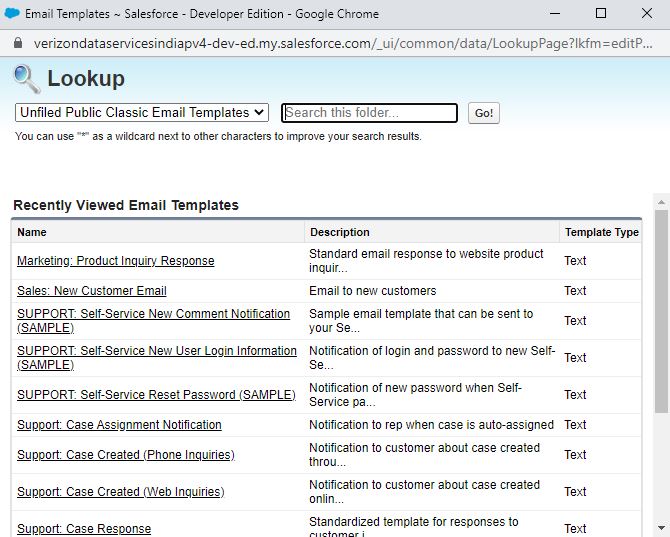
Task: Open the Unfiled Public Classic Email Templates folder dropdown
Action: [141, 112]
